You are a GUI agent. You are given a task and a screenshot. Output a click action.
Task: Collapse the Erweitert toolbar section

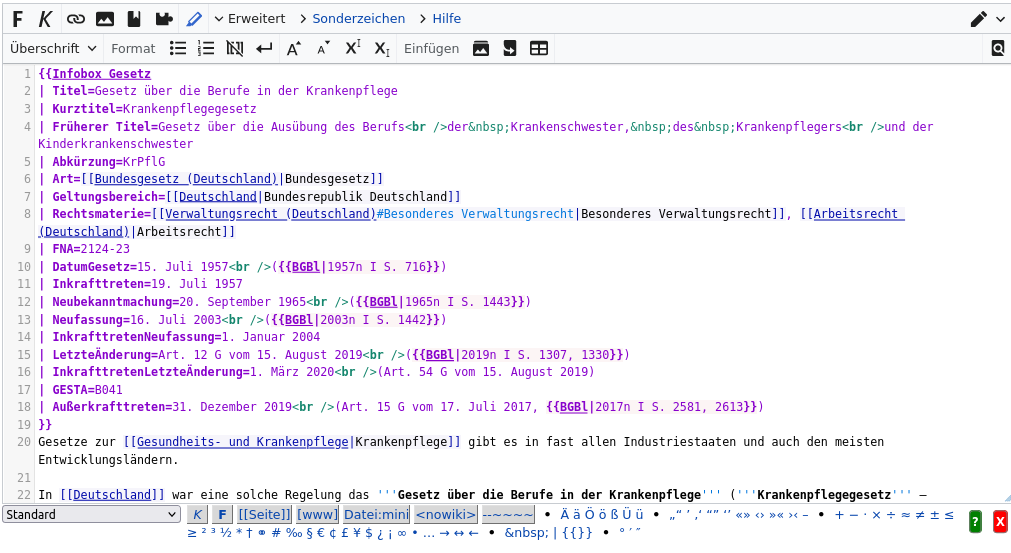point(250,19)
